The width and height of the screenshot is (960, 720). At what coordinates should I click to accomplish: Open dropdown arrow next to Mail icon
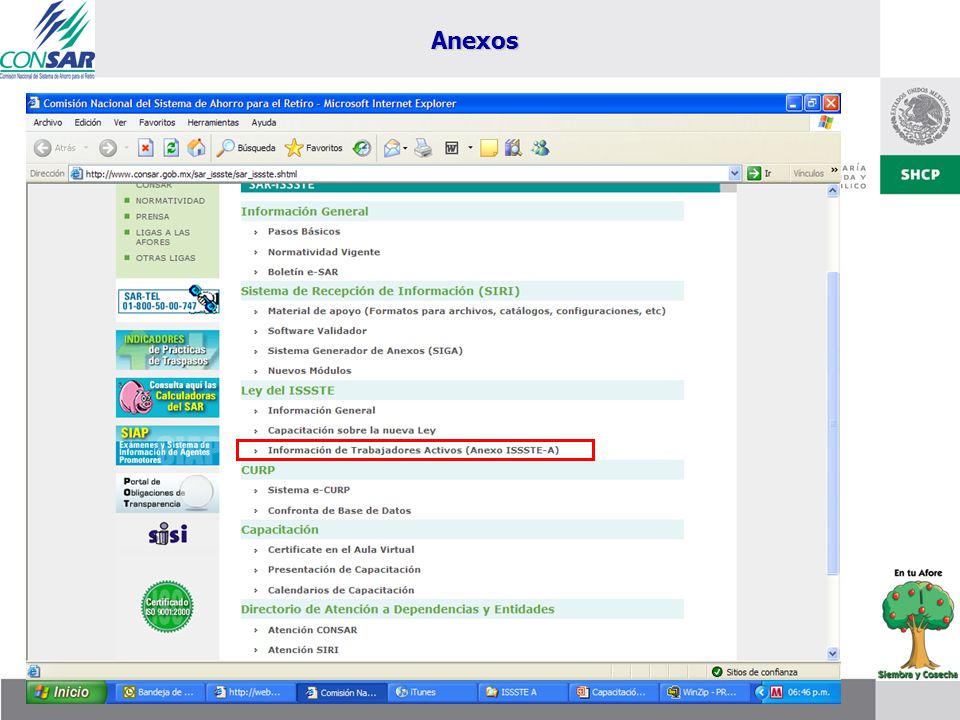pos(405,148)
